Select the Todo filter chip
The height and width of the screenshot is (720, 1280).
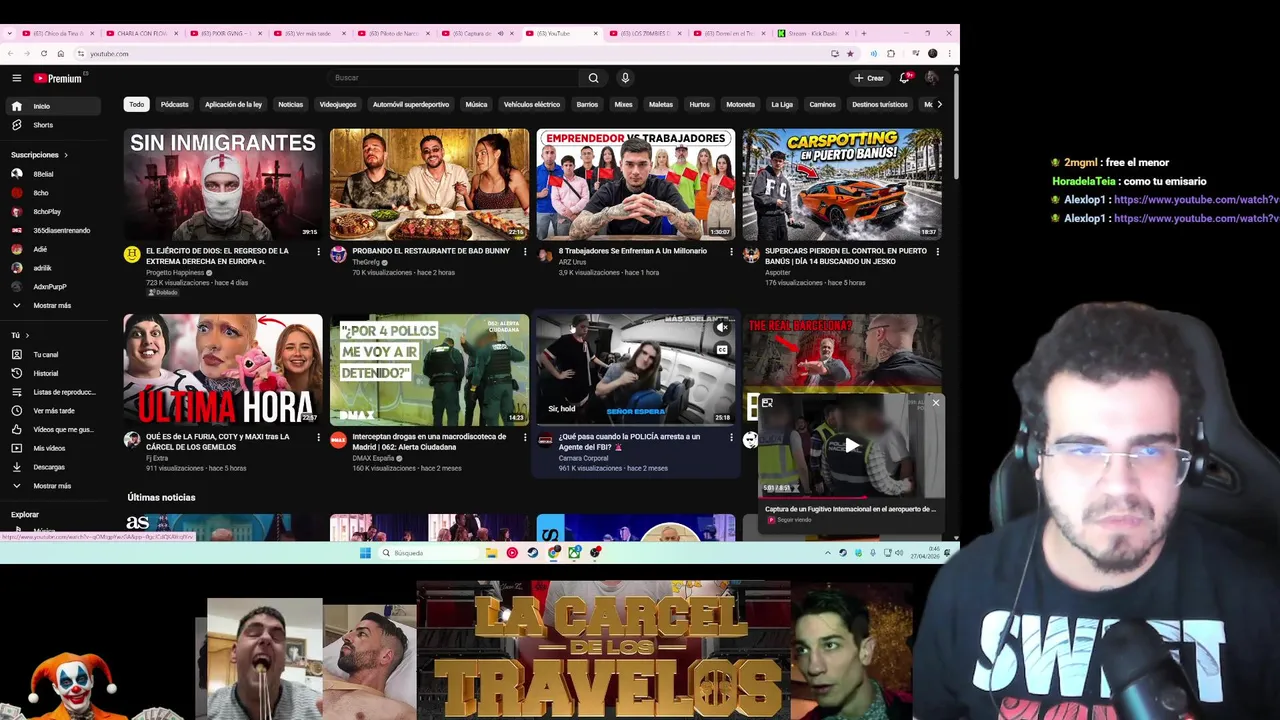[136, 104]
